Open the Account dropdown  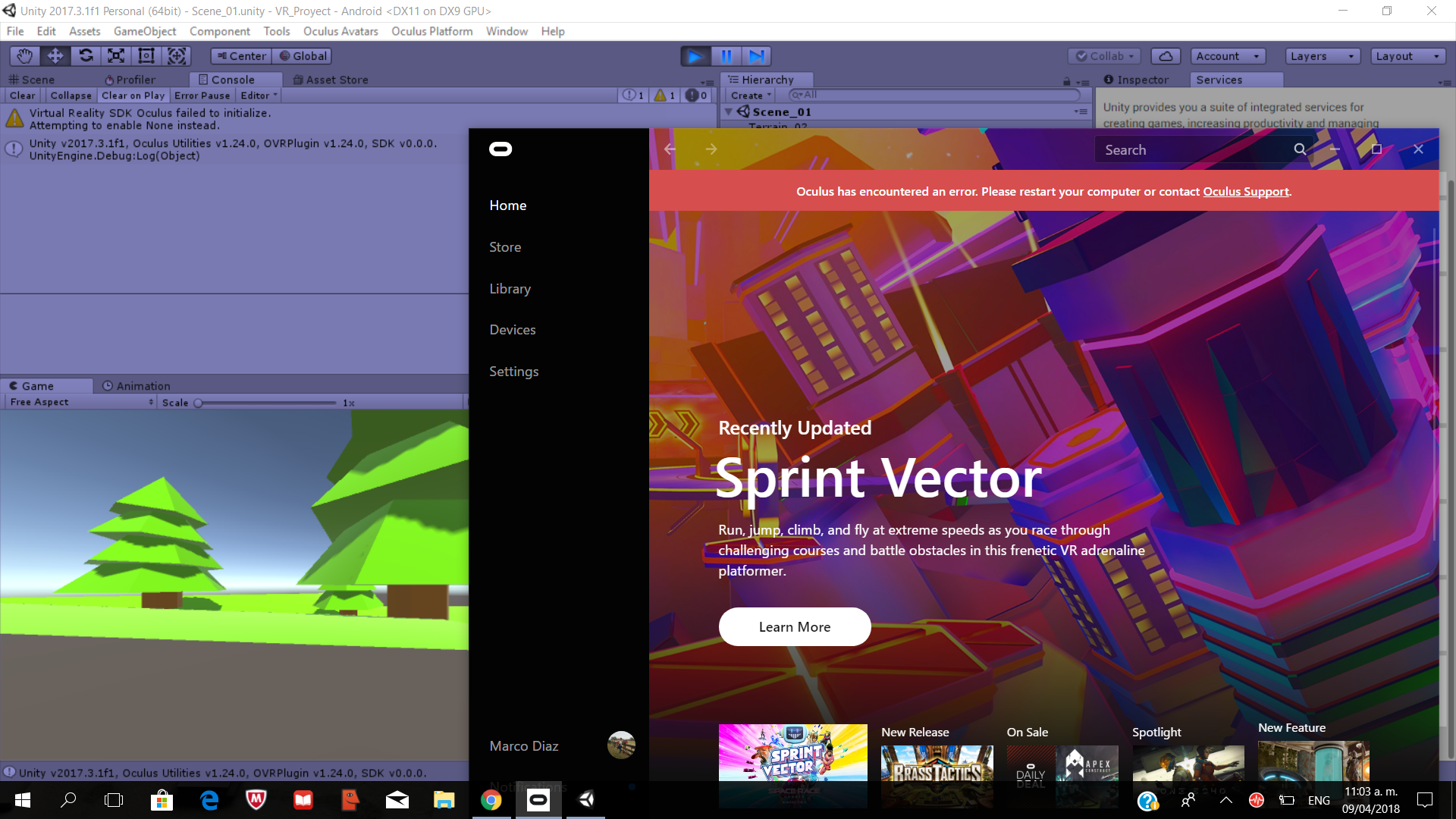pyautogui.click(x=1228, y=56)
